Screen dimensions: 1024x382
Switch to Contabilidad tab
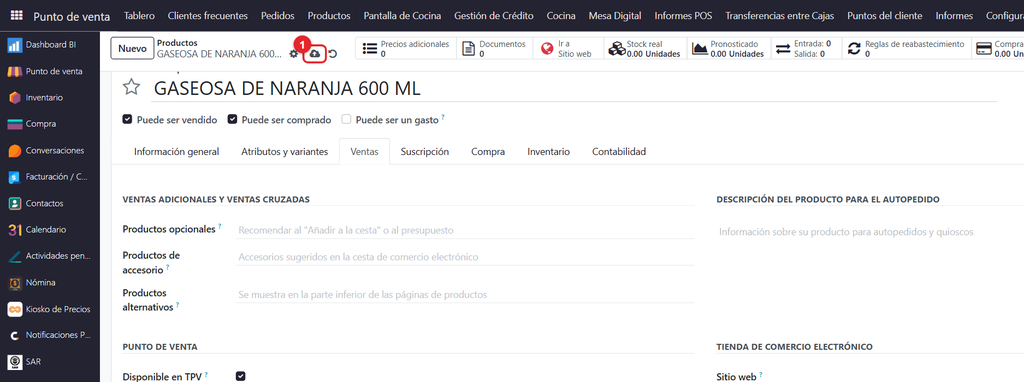point(619,151)
